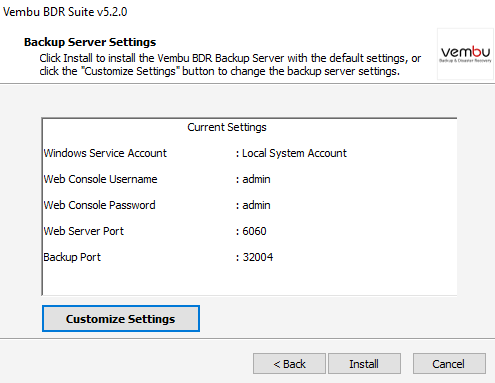This screenshot has width=495, height=383.
Task: Cancel the Vembu BDR setup
Action: tap(449, 364)
